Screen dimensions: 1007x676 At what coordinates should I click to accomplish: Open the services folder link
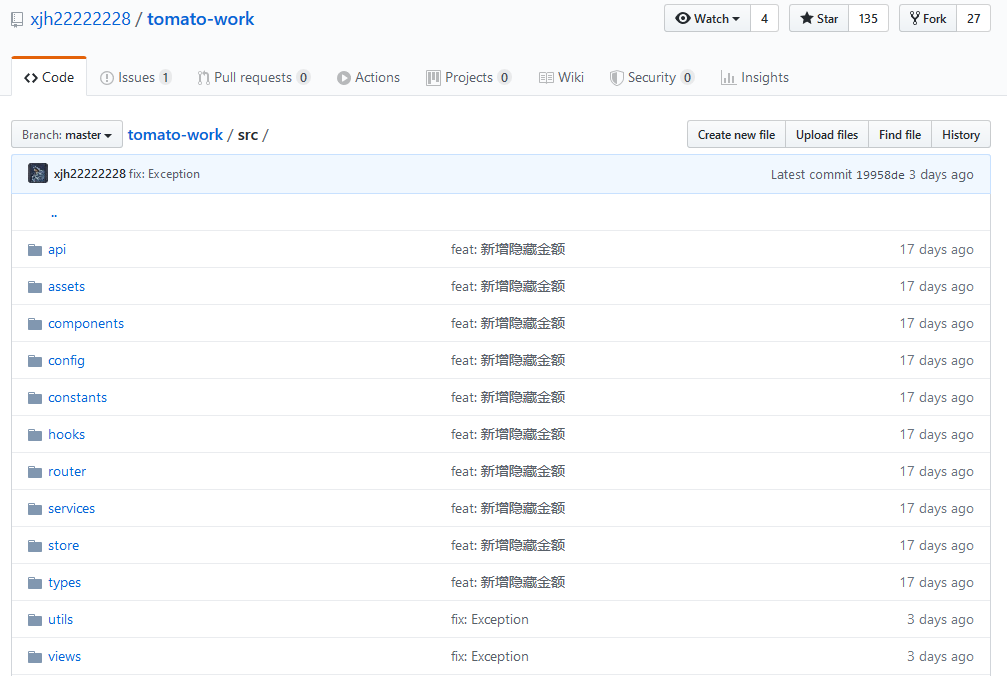coord(71,508)
